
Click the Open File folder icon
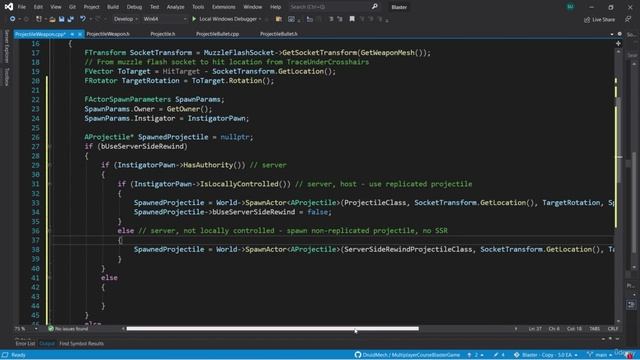pos(52,19)
